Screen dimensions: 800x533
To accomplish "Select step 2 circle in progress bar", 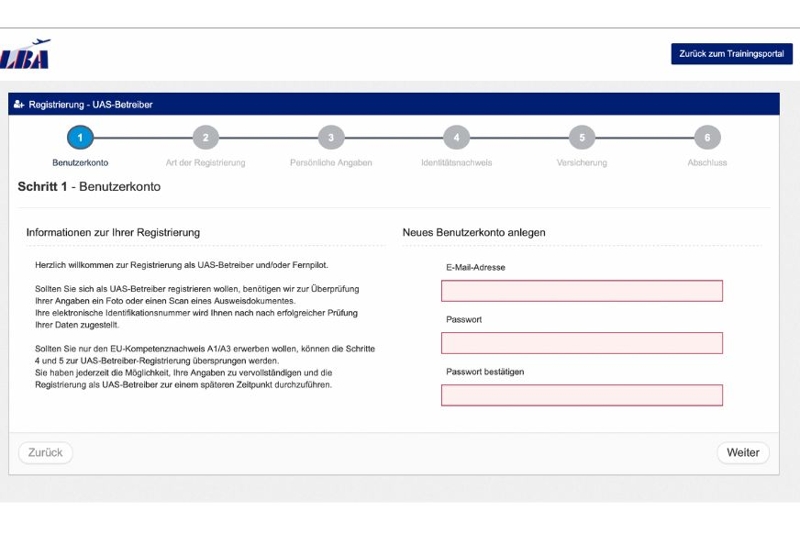I will 205,138.
